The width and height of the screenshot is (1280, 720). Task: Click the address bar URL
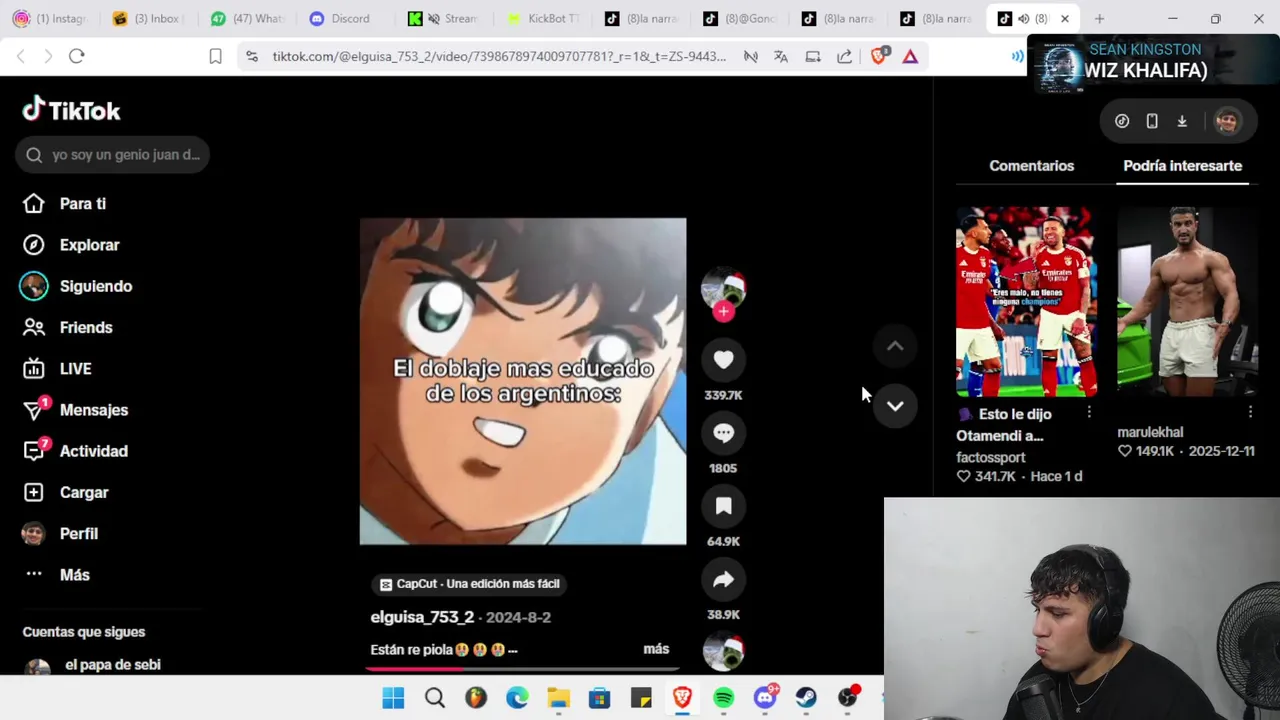click(x=499, y=57)
